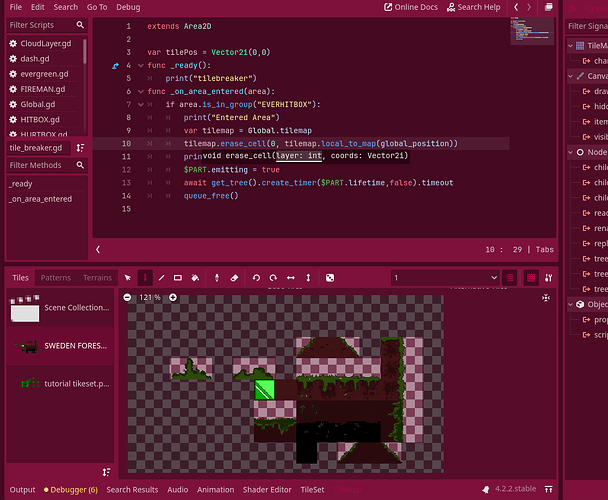The width and height of the screenshot is (608, 500).
Task: Open the File menu
Action: (16, 7)
